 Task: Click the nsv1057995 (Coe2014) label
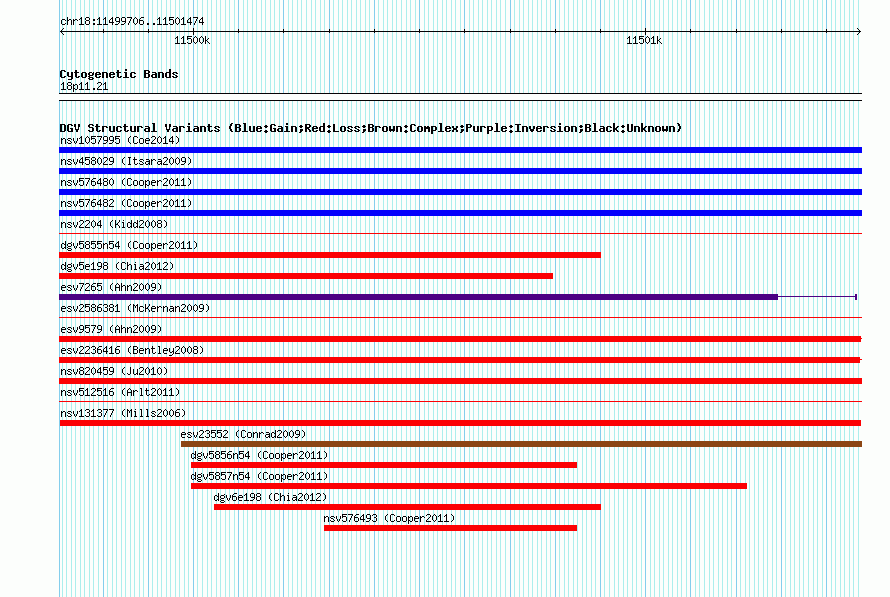(120, 140)
